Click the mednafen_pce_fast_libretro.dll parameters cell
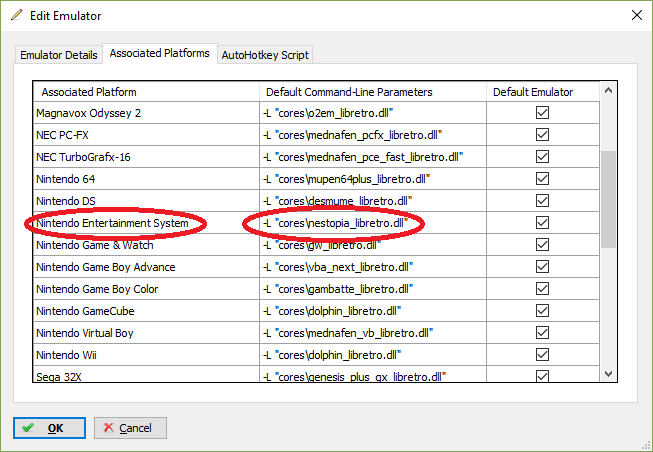This screenshot has height=452, width=653. tap(373, 157)
